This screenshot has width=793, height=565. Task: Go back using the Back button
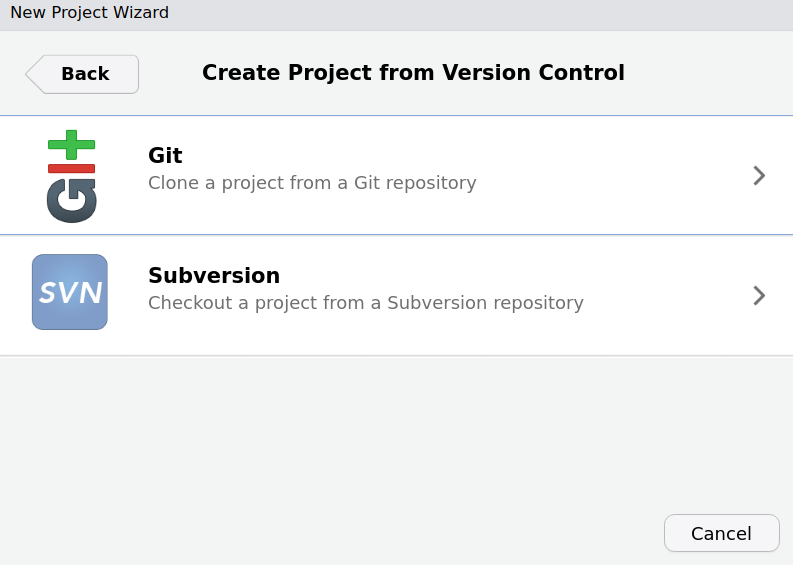pyautogui.click(x=85, y=74)
